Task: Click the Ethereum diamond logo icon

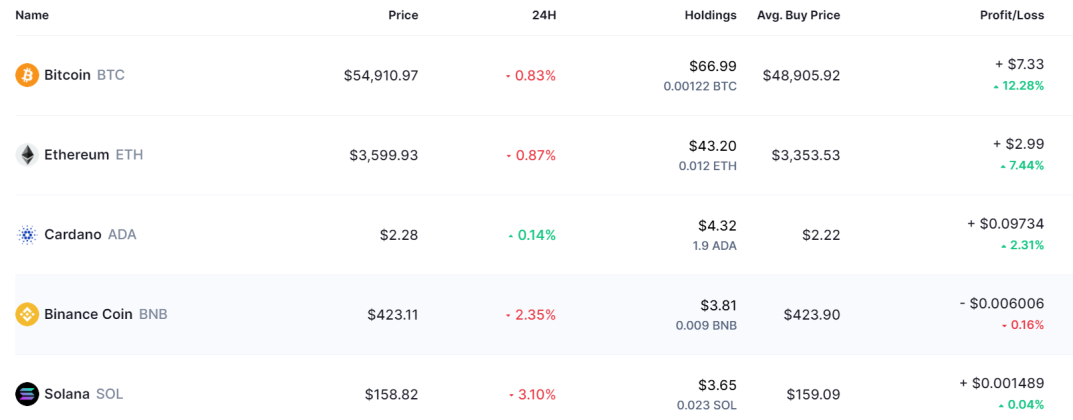Action: tap(27, 155)
